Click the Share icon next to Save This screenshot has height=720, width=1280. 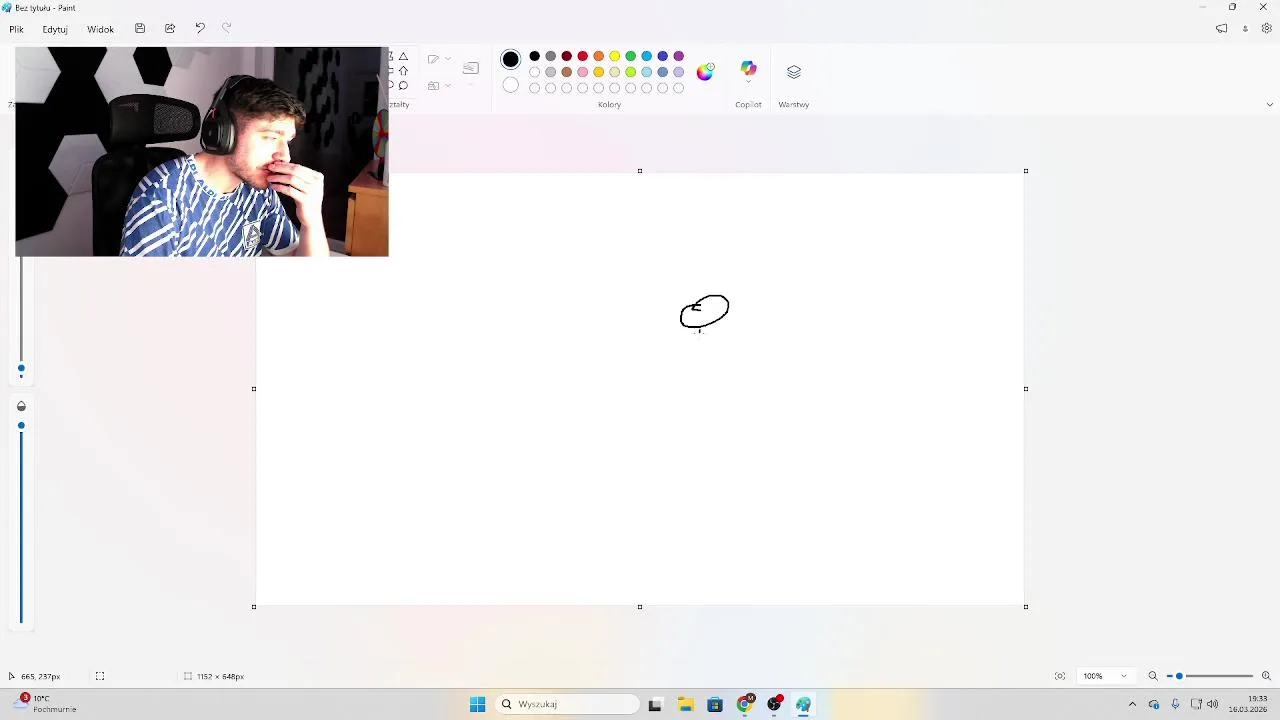pos(170,29)
